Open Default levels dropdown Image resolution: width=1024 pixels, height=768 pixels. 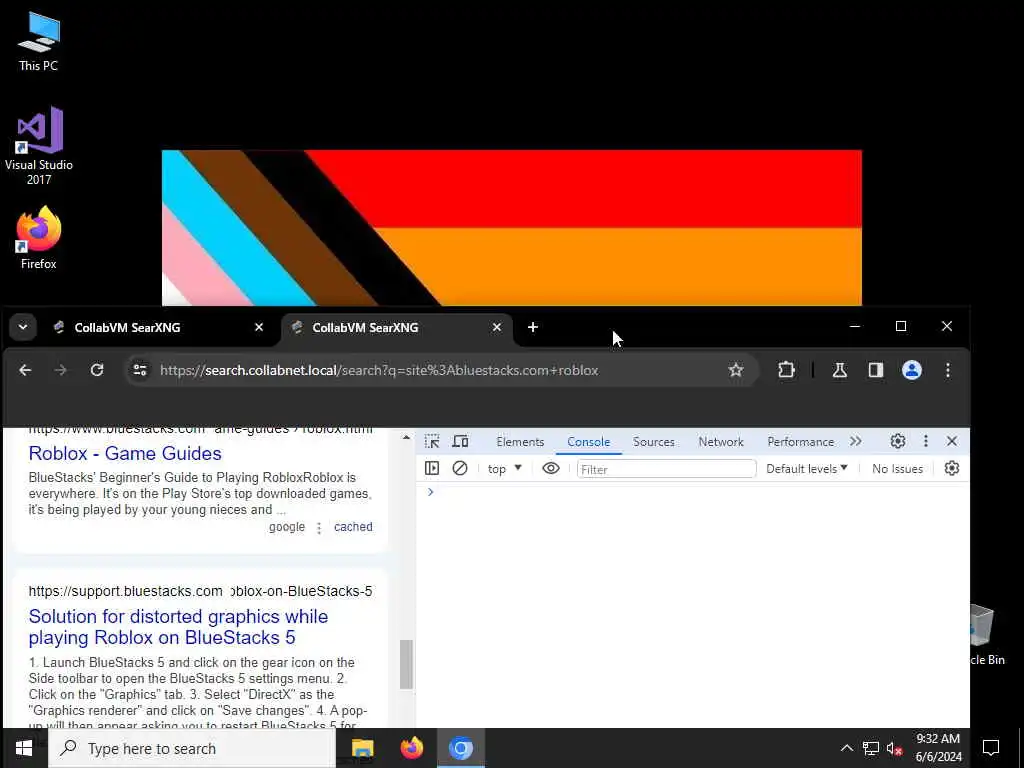pos(807,469)
